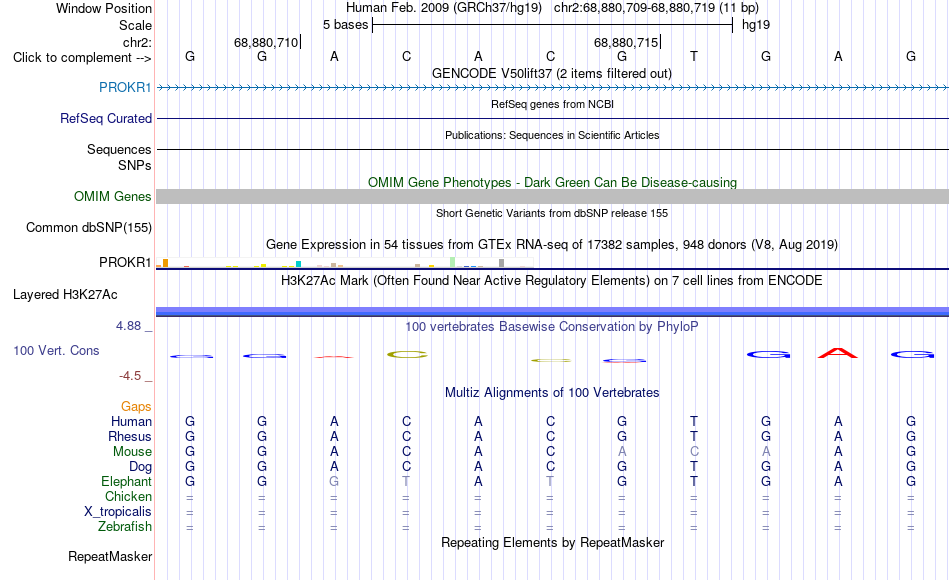Click the H3K27Ac Mark ENCODE track title
950x580 pixels.
(552, 281)
